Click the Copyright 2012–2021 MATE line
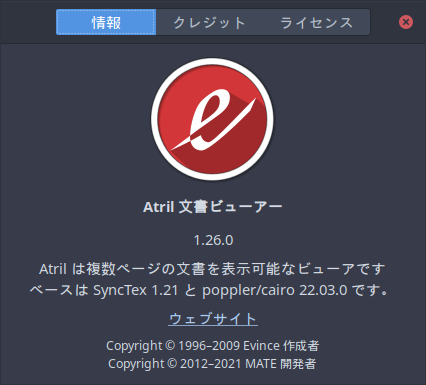 click(x=212, y=364)
